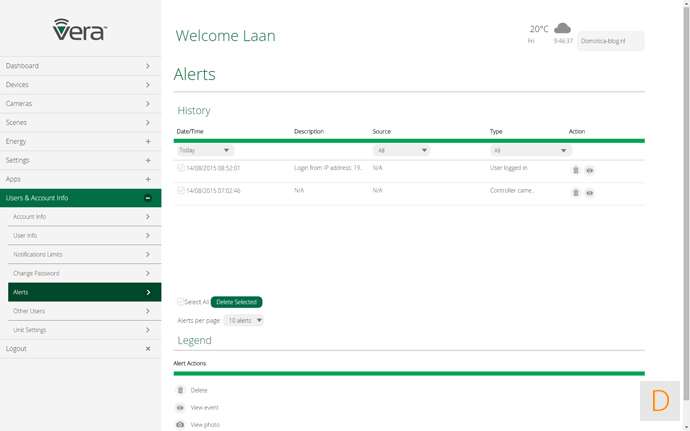This screenshot has height=431, width=690.
Task: Go to Devices in the sidebar
Action: pos(80,85)
